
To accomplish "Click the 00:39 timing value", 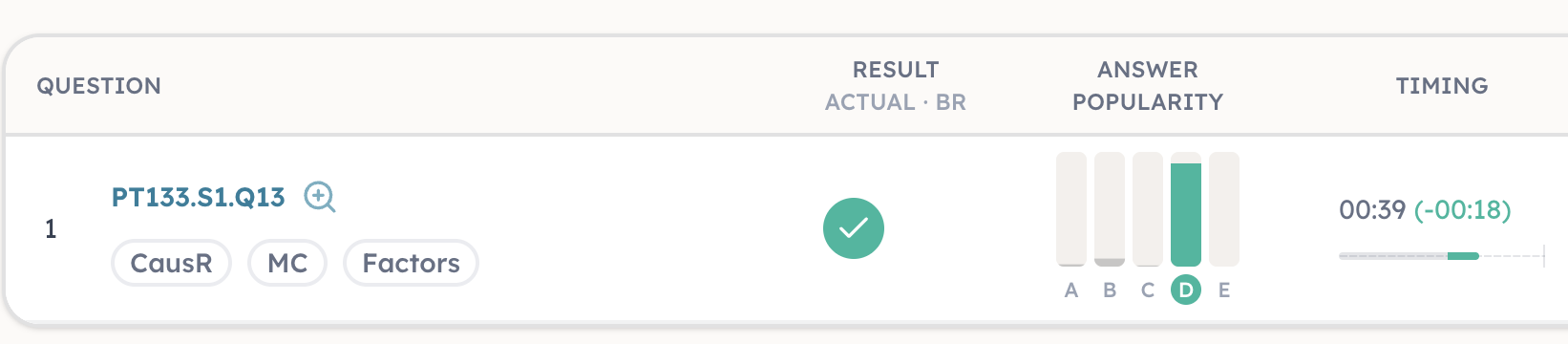I will pos(1372,210).
